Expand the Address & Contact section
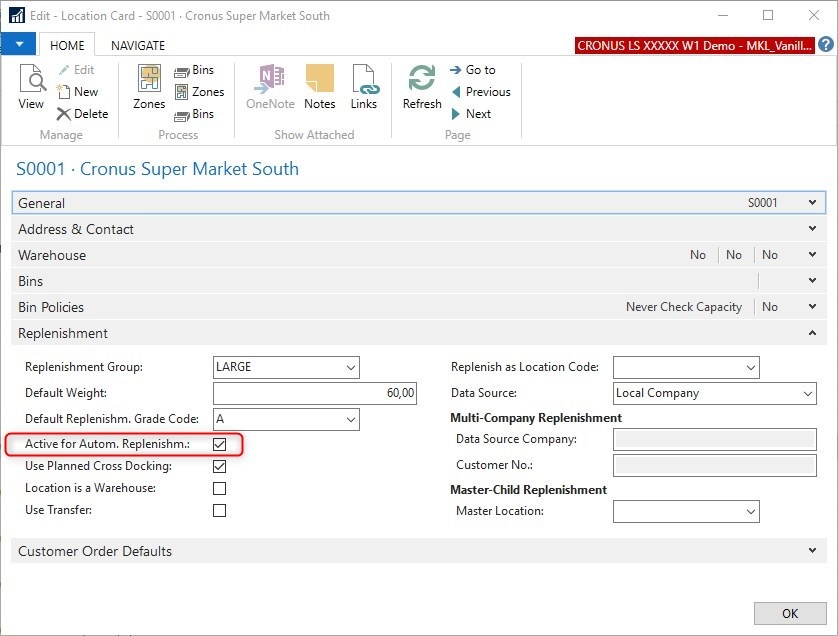838x636 pixels. (x=419, y=229)
